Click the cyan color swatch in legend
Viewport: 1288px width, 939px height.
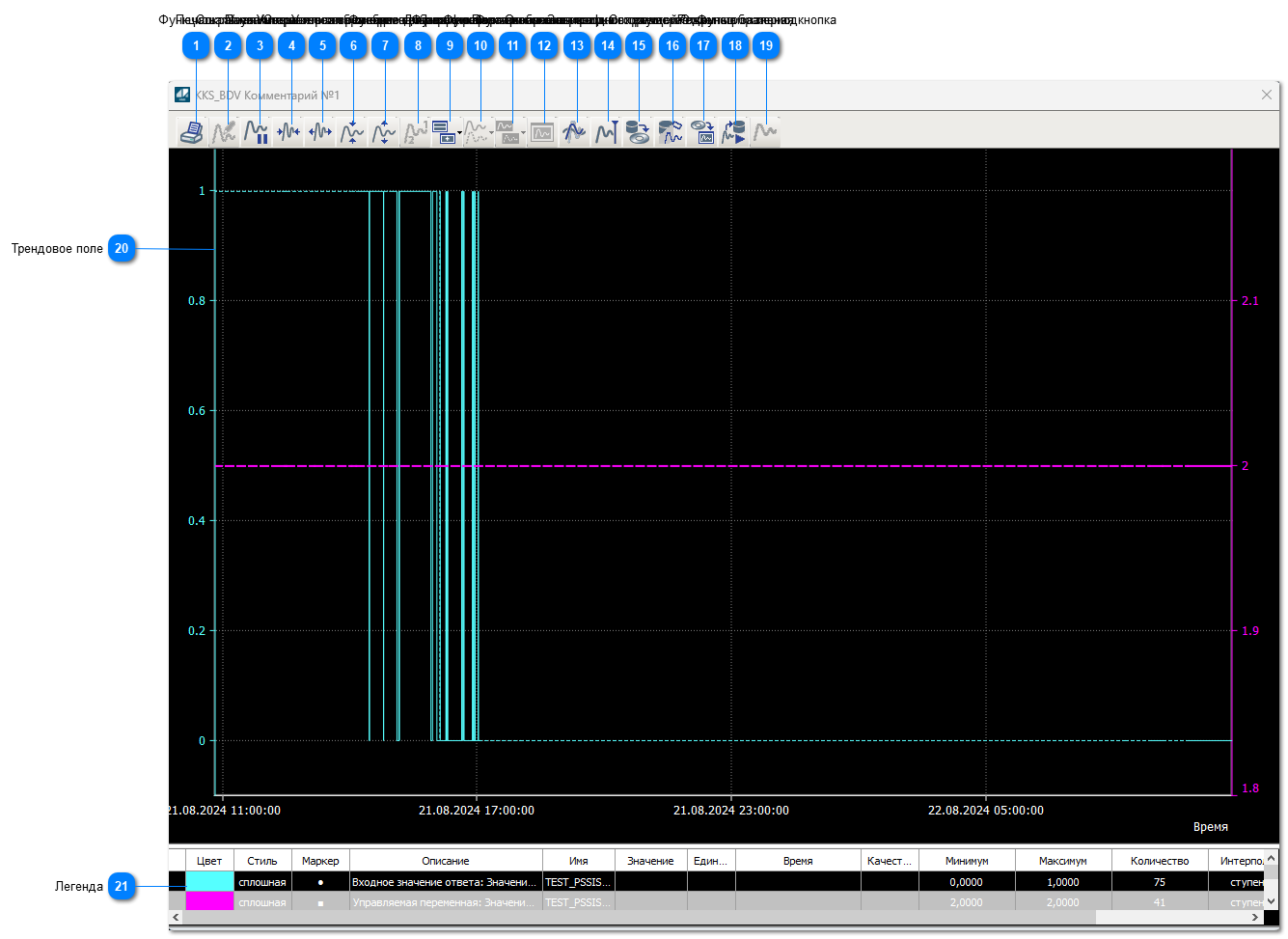(x=209, y=882)
